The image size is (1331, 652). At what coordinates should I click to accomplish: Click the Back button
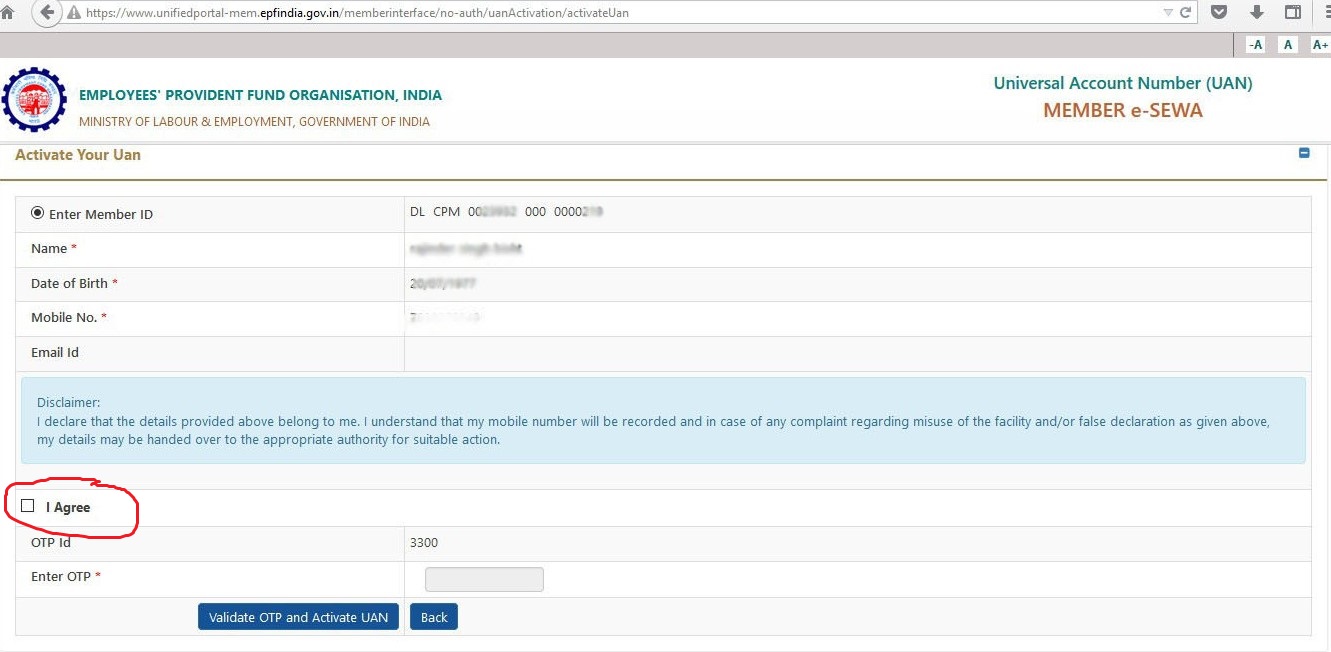click(434, 617)
